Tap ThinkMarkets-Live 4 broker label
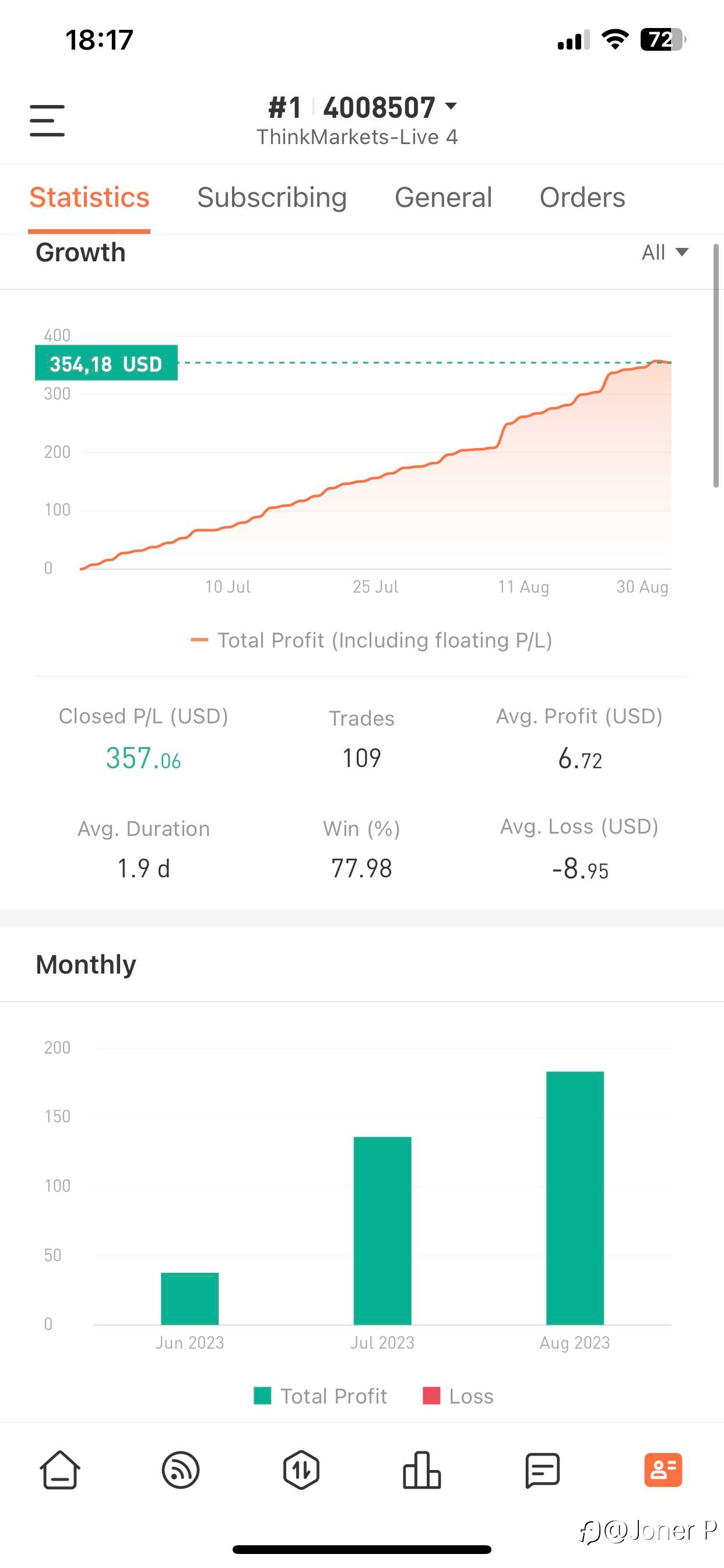Viewport: 724px width, 1568px height. click(357, 137)
